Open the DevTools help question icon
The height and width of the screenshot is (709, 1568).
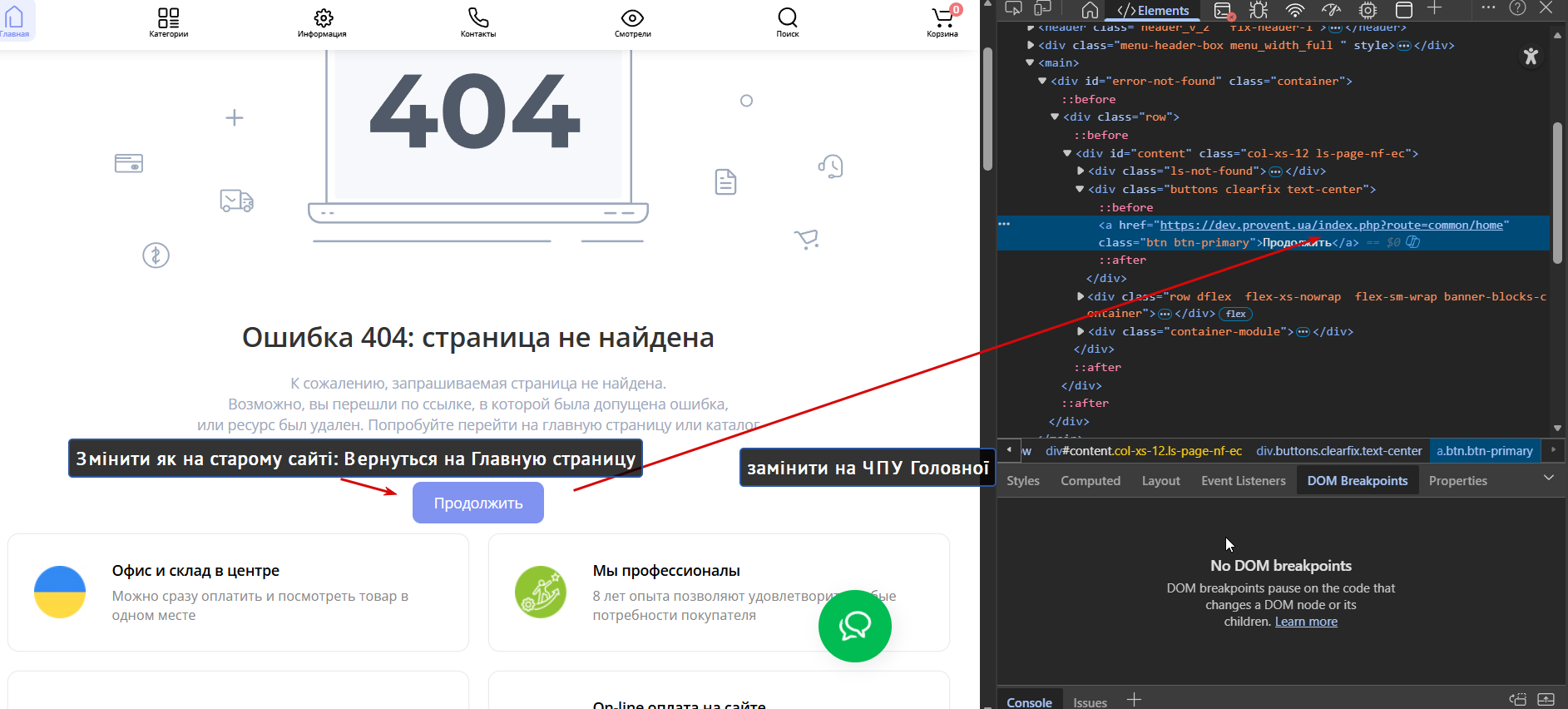pyautogui.click(x=1518, y=7)
